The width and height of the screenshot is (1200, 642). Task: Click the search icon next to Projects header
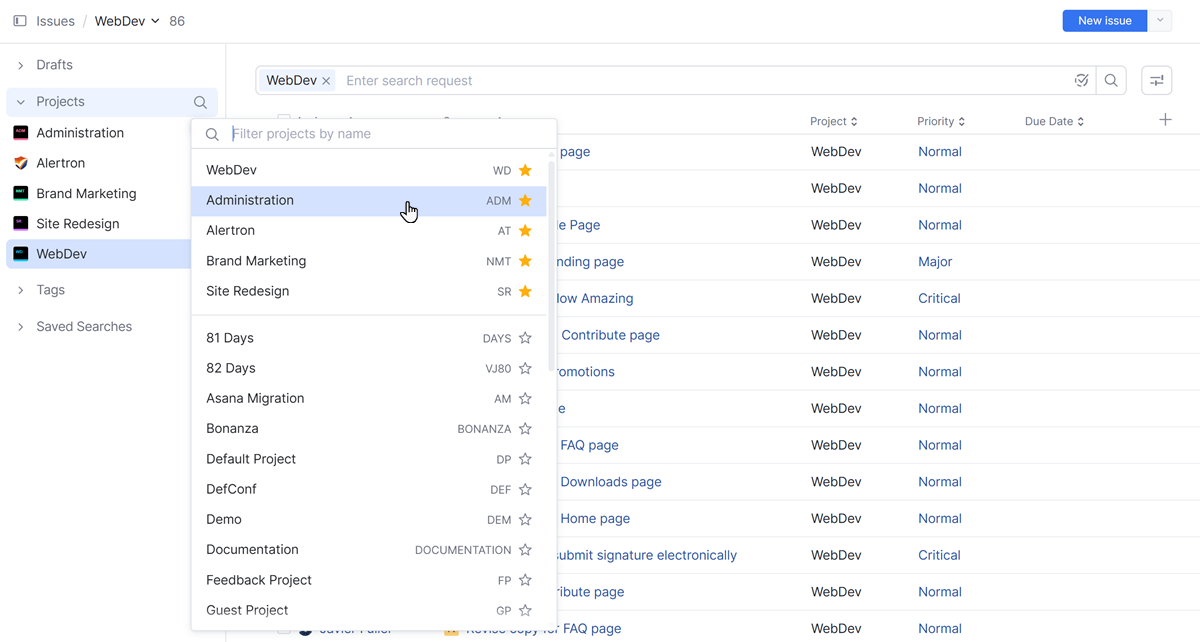pos(200,102)
